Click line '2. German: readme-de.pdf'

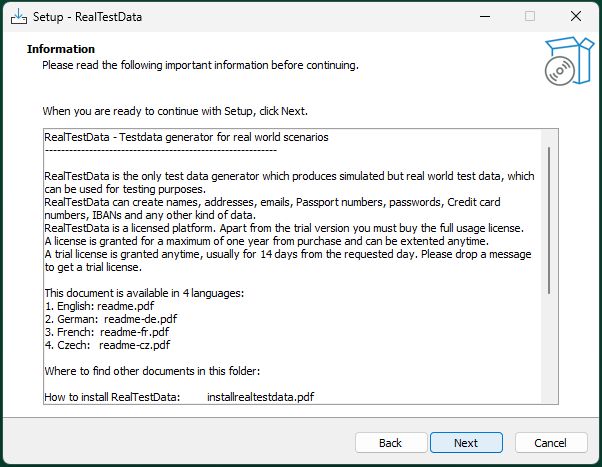111,319
